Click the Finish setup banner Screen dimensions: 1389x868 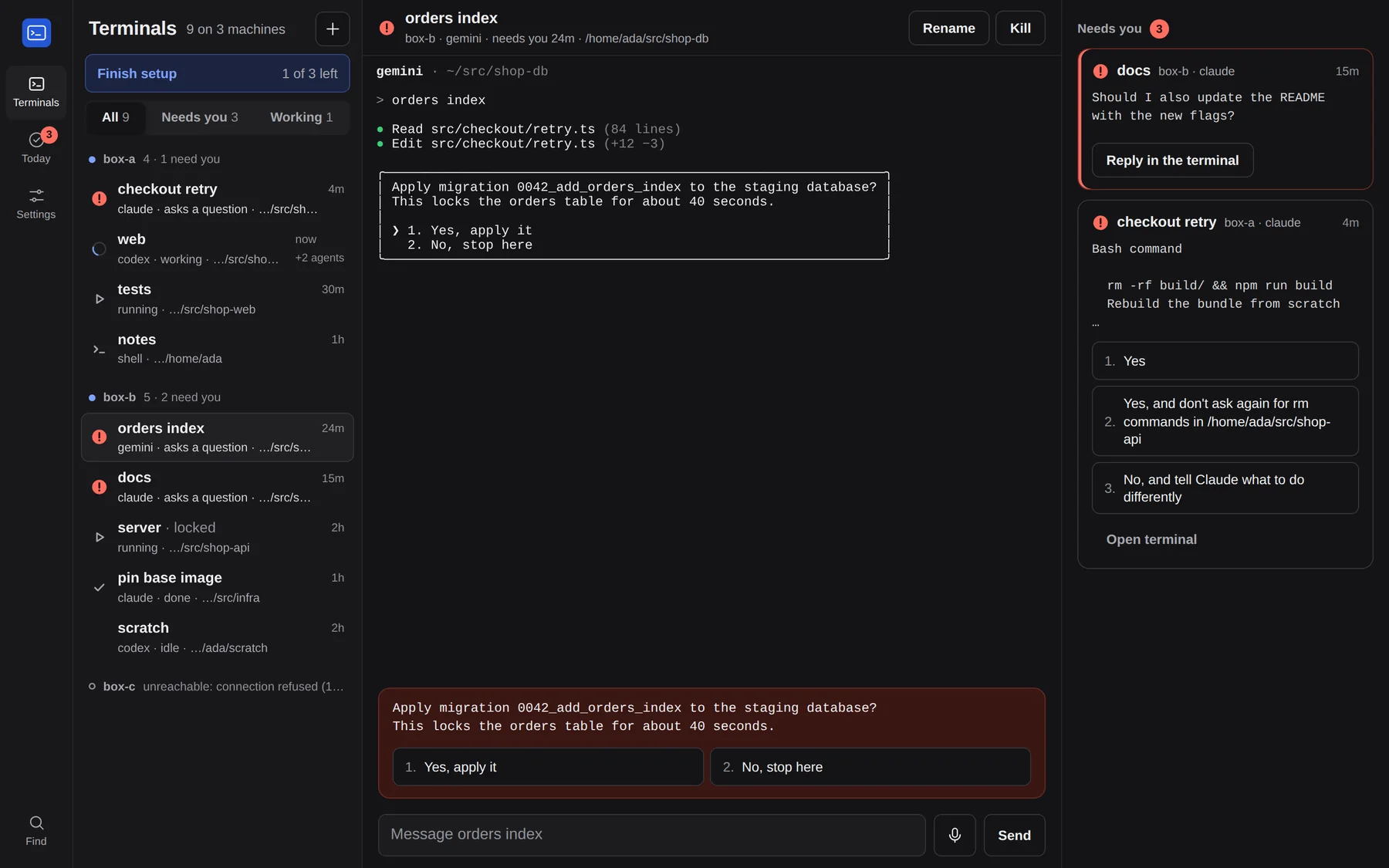coord(218,73)
